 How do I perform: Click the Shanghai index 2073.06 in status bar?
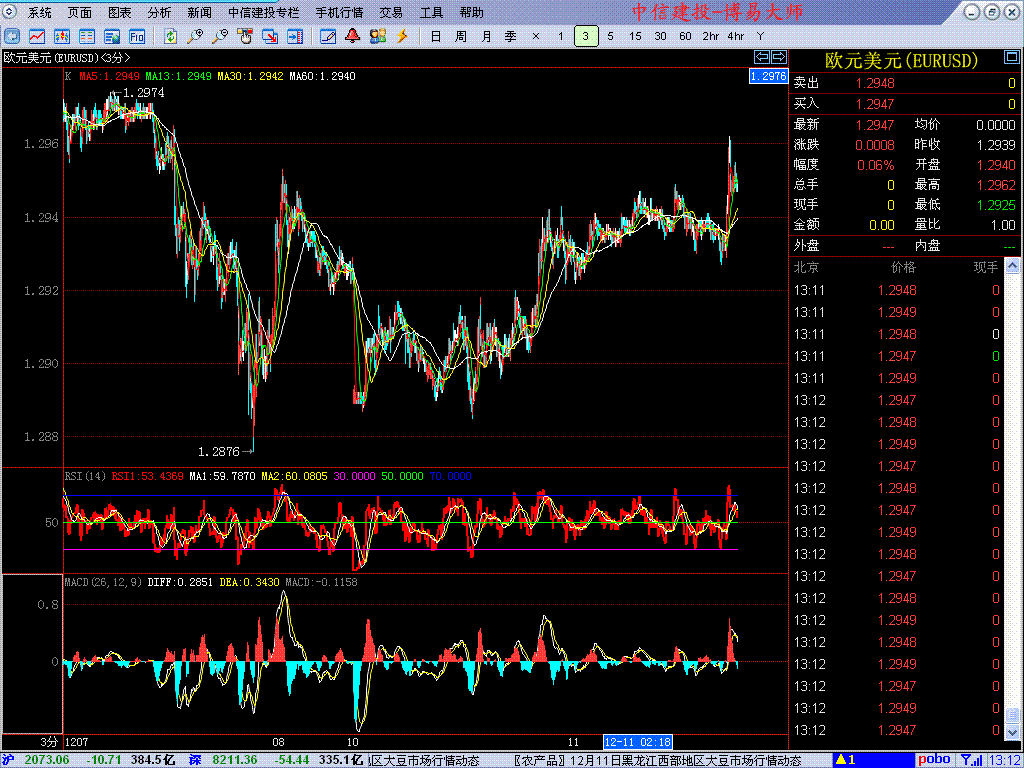point(45,760)
